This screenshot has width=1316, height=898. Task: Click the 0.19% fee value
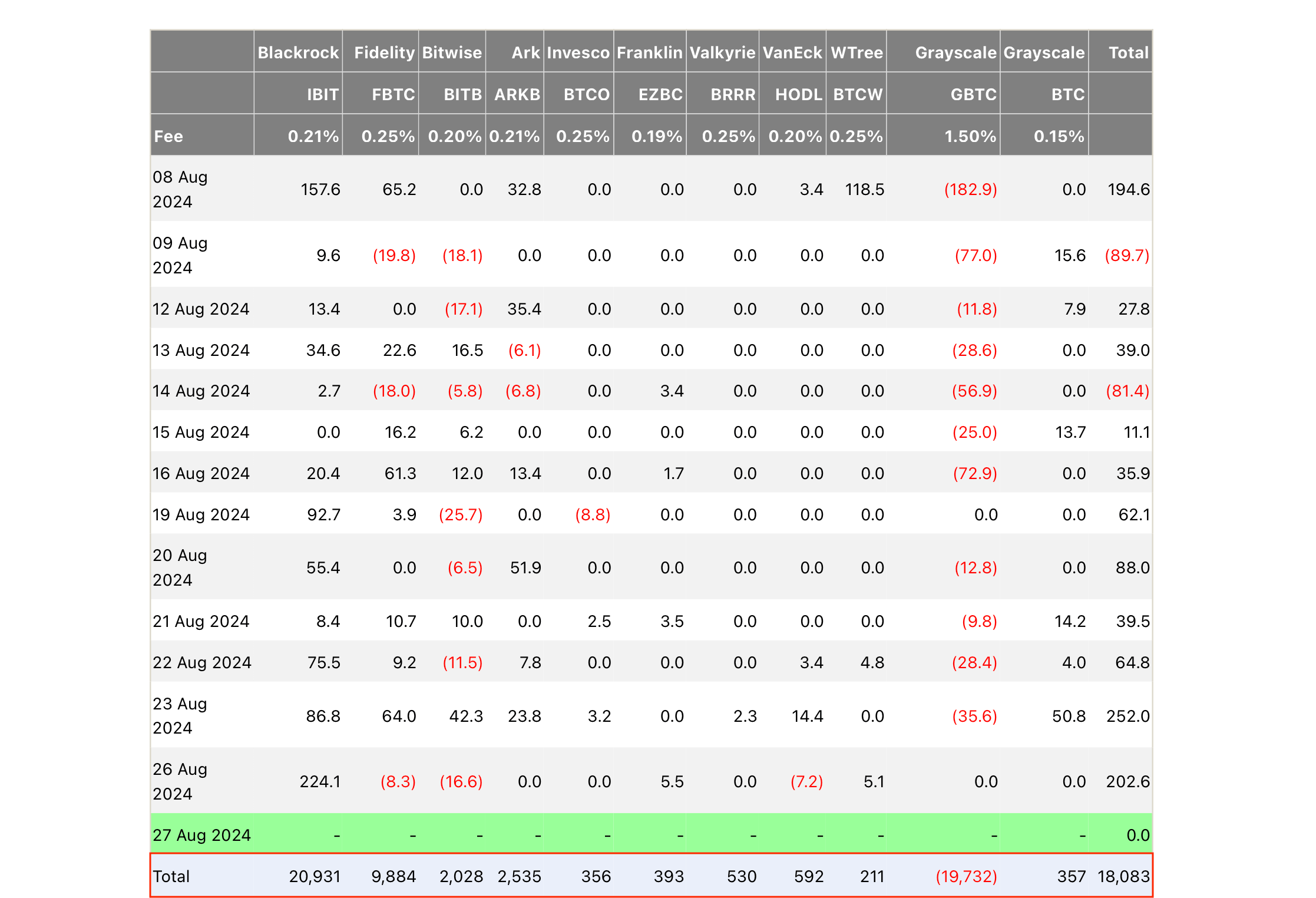[x=657, y=136]
